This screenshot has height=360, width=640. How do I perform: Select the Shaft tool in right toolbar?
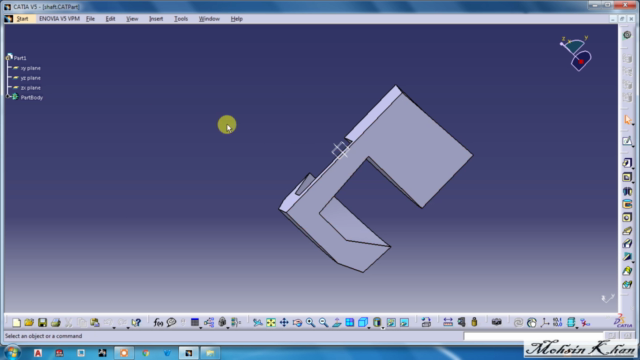coord(627,191)
